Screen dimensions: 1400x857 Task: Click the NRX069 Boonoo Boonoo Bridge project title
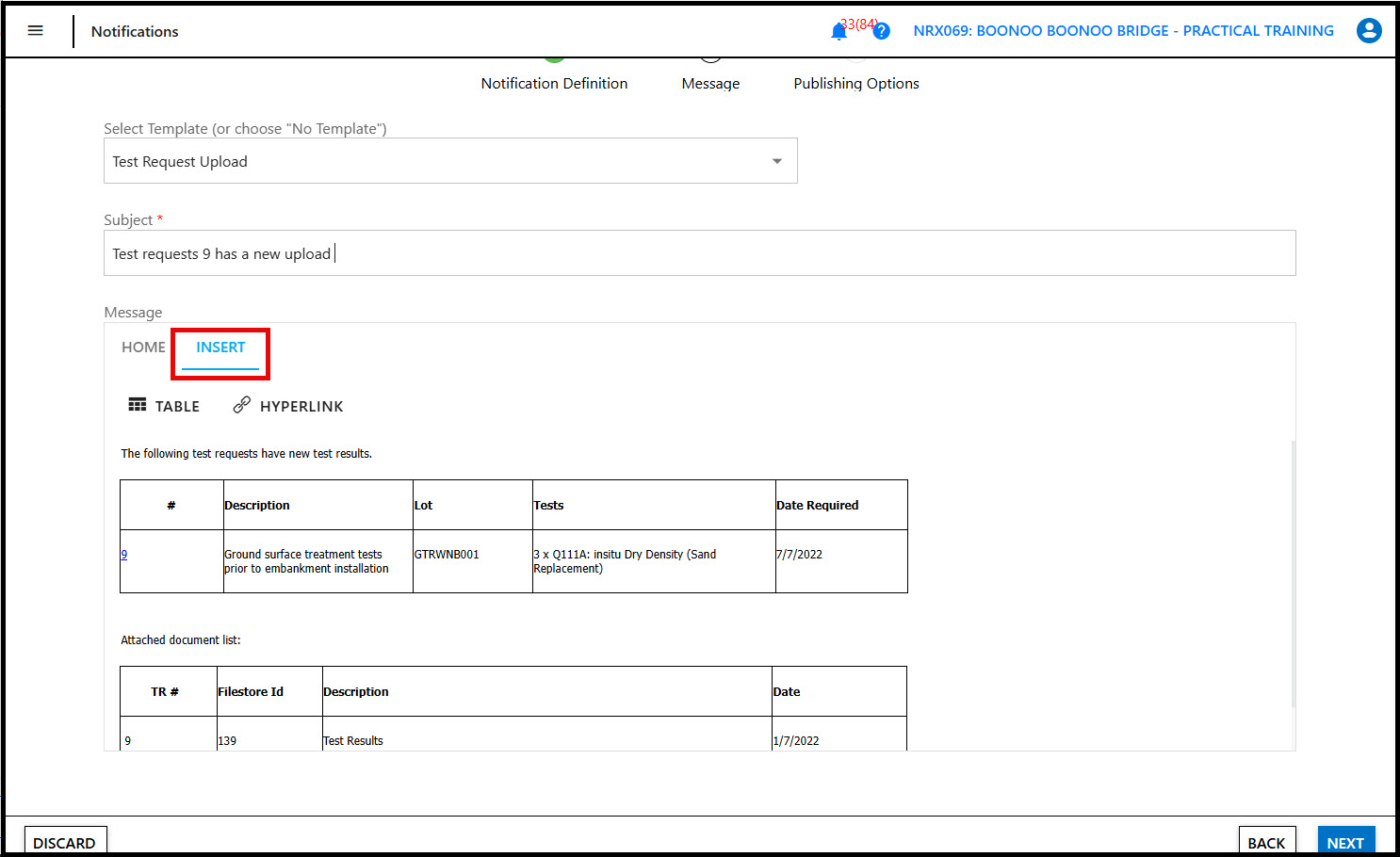tap(1123, 31)
